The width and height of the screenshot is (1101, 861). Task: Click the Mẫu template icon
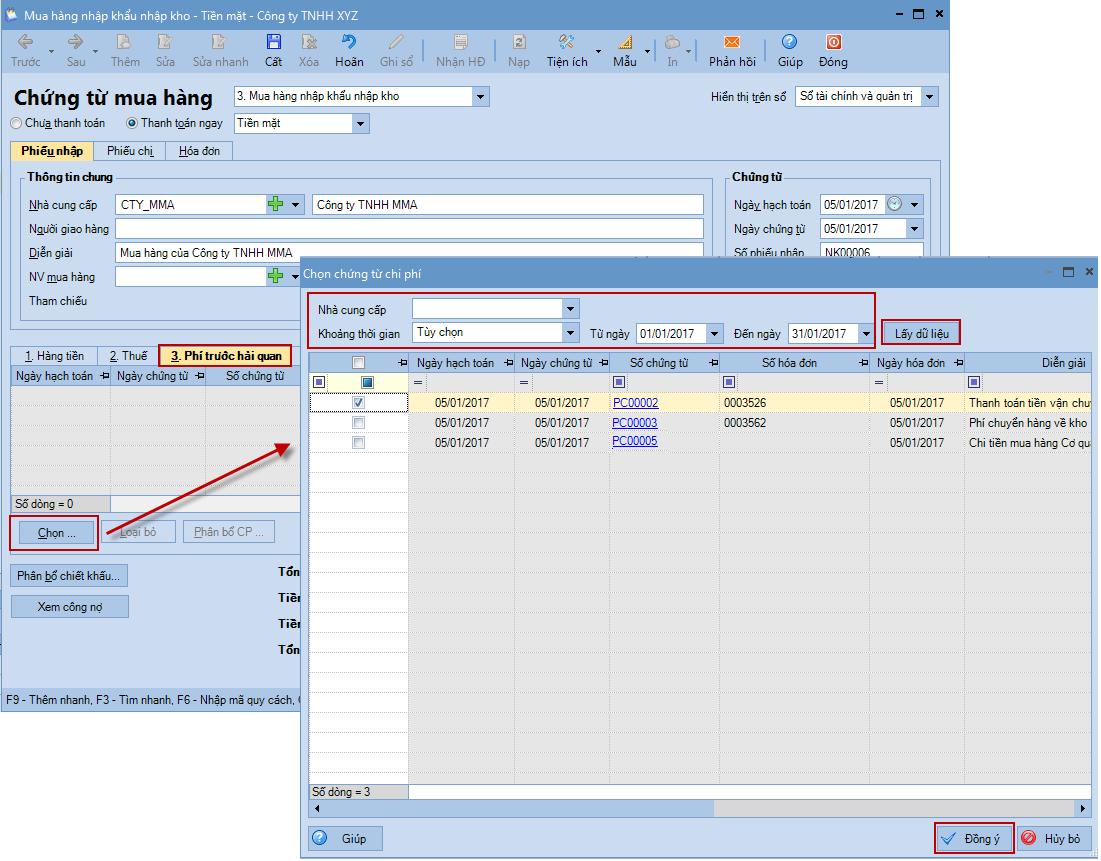tap(624, 42)
